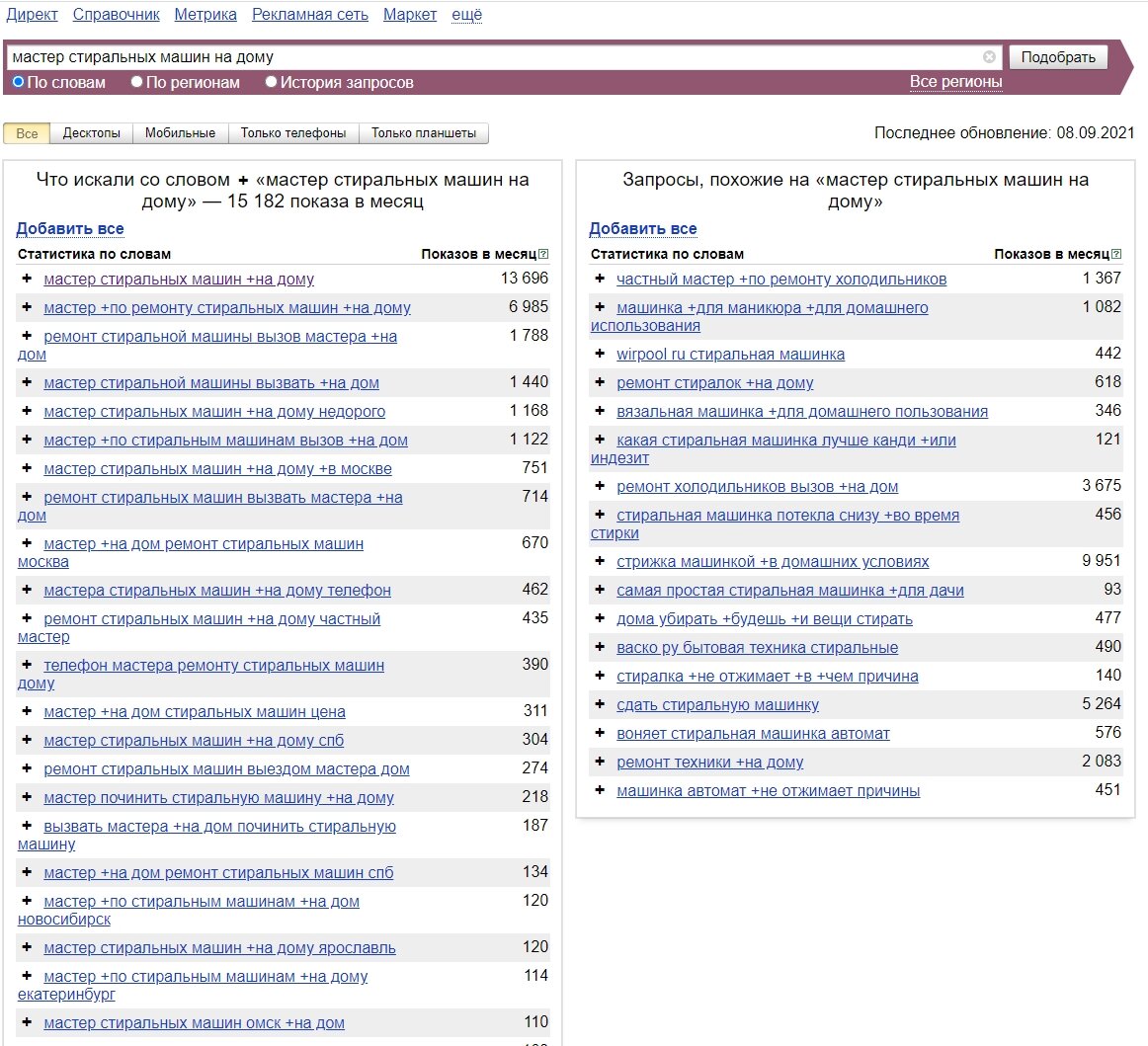Image resolution: width=1148 pixels, height=1046 pixels.
Task: Open help icon beside right 'Показов в месяц'
Action: tap(1116, 254)
